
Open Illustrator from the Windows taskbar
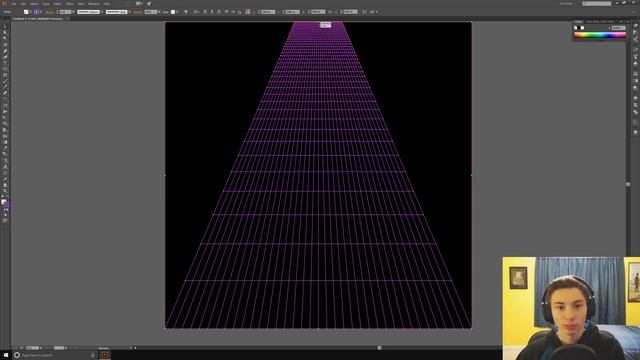pyautogui.click(x=105, y=355)
